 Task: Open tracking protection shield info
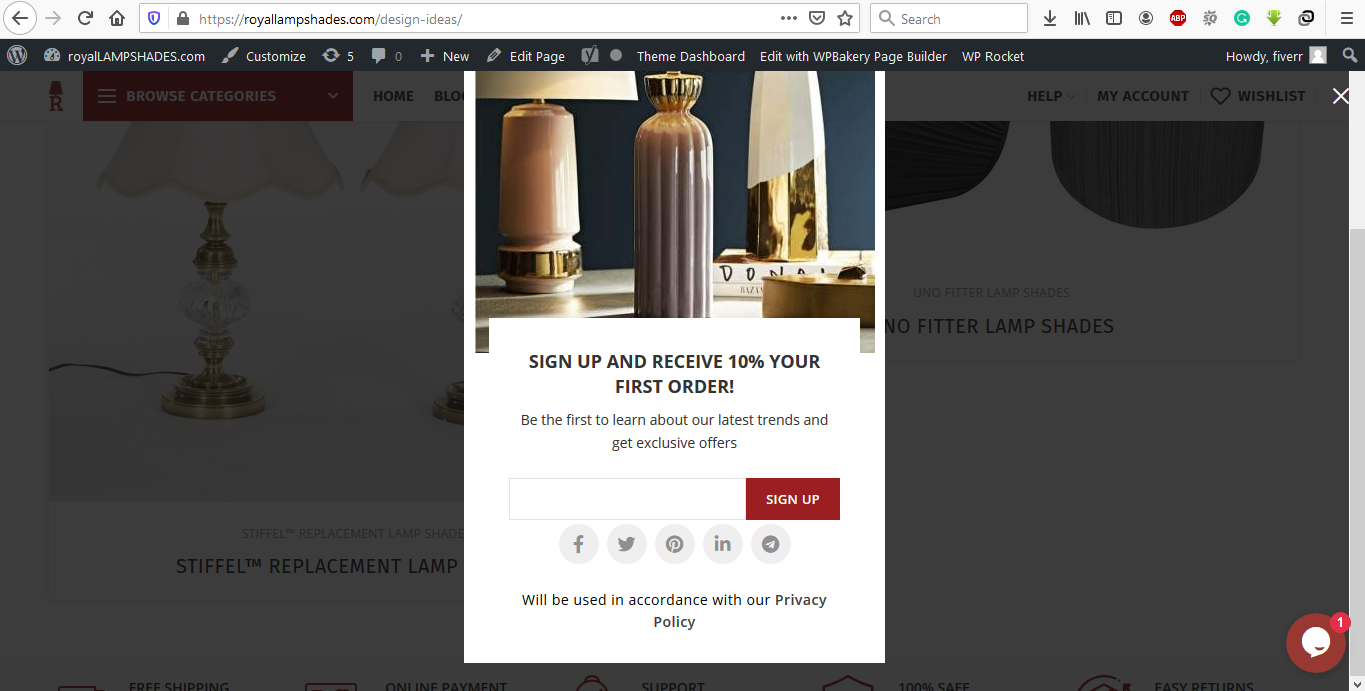[x=154, y=18]
